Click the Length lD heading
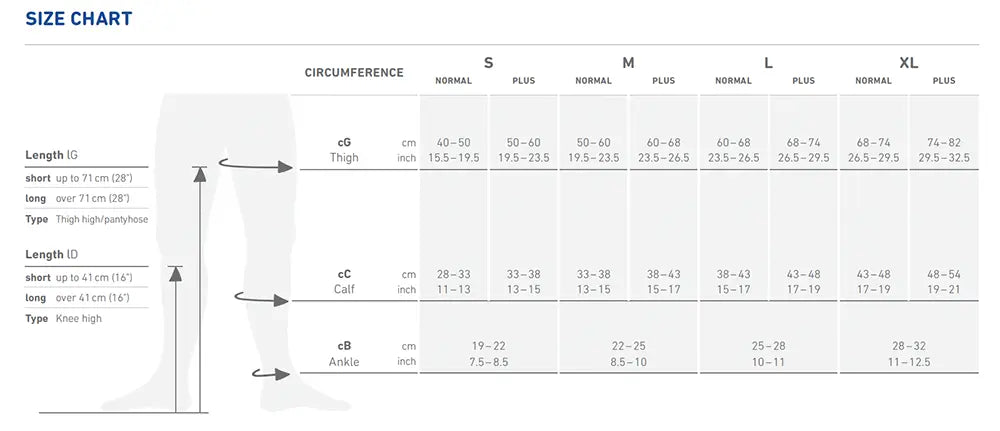The width and height of the screenshot is (1000, 431). click(52, 254)
